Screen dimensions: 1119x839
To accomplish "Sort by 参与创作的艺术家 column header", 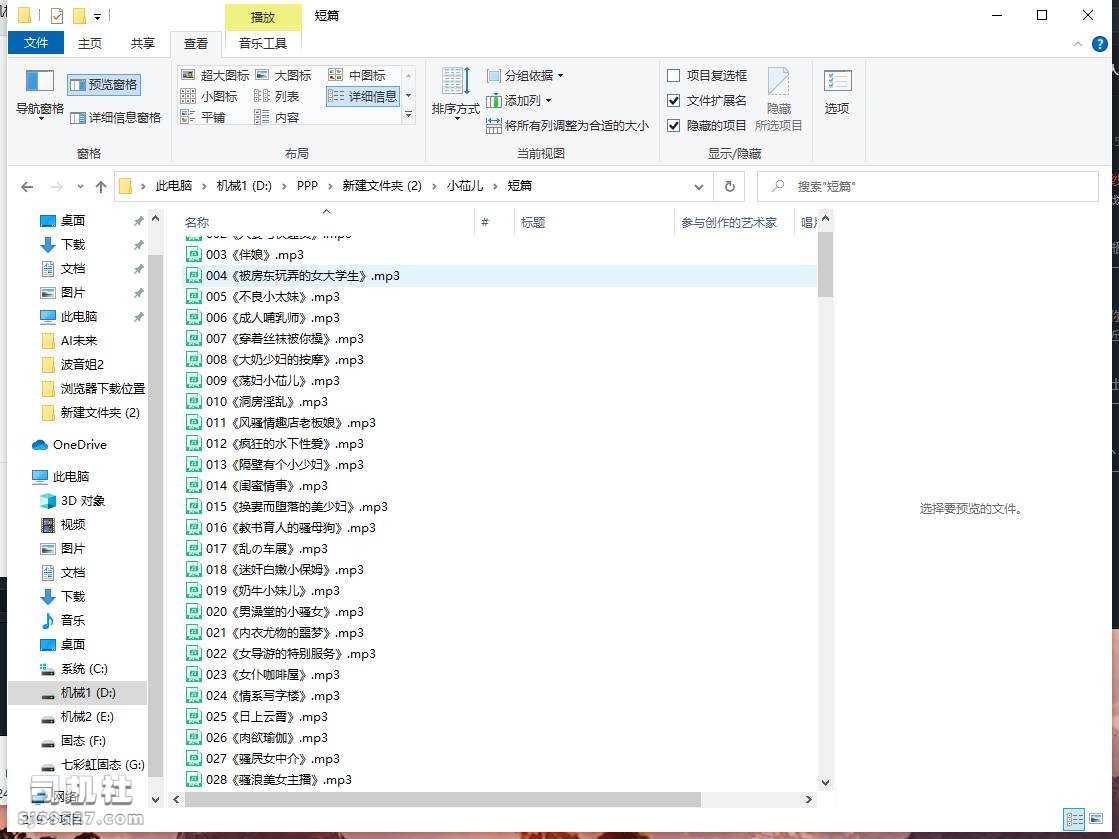I will pyautogui.click(x=734, y=223).
